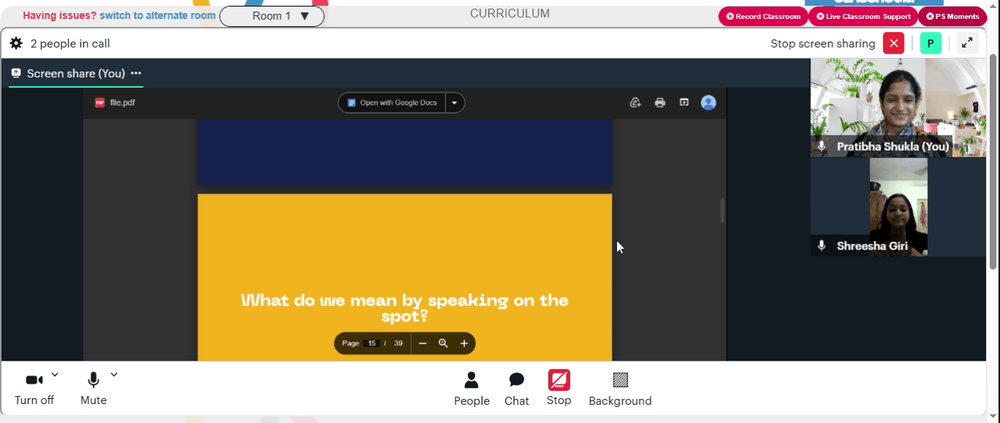1000x423 pixels.
Task: Click the '2 people in call' text
Action: pos(70,43)
